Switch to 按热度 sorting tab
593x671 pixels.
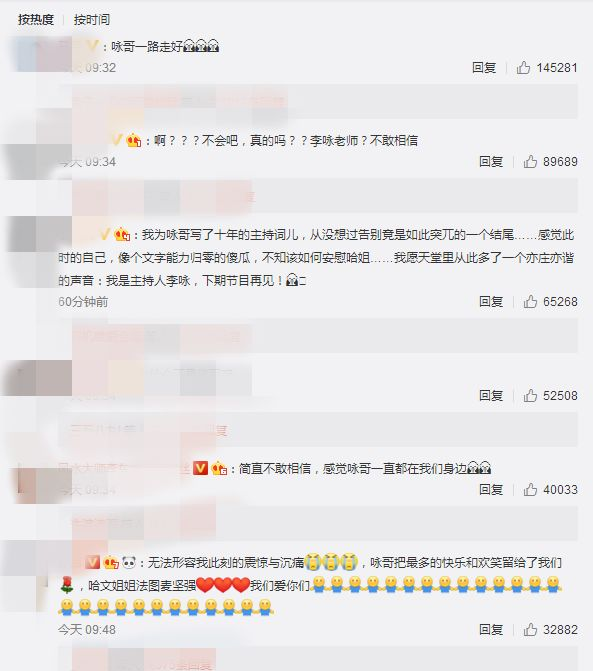pyautogui.click(x=36, y=20)
